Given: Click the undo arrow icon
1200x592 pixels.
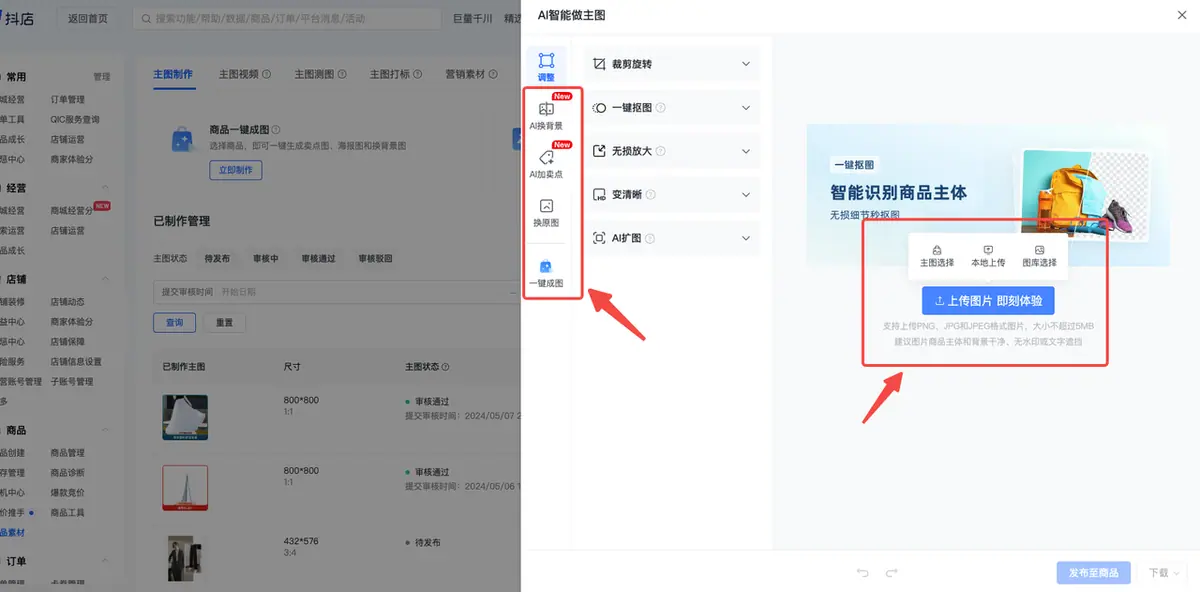Looking at the screenshot, I should pos(863,573).
